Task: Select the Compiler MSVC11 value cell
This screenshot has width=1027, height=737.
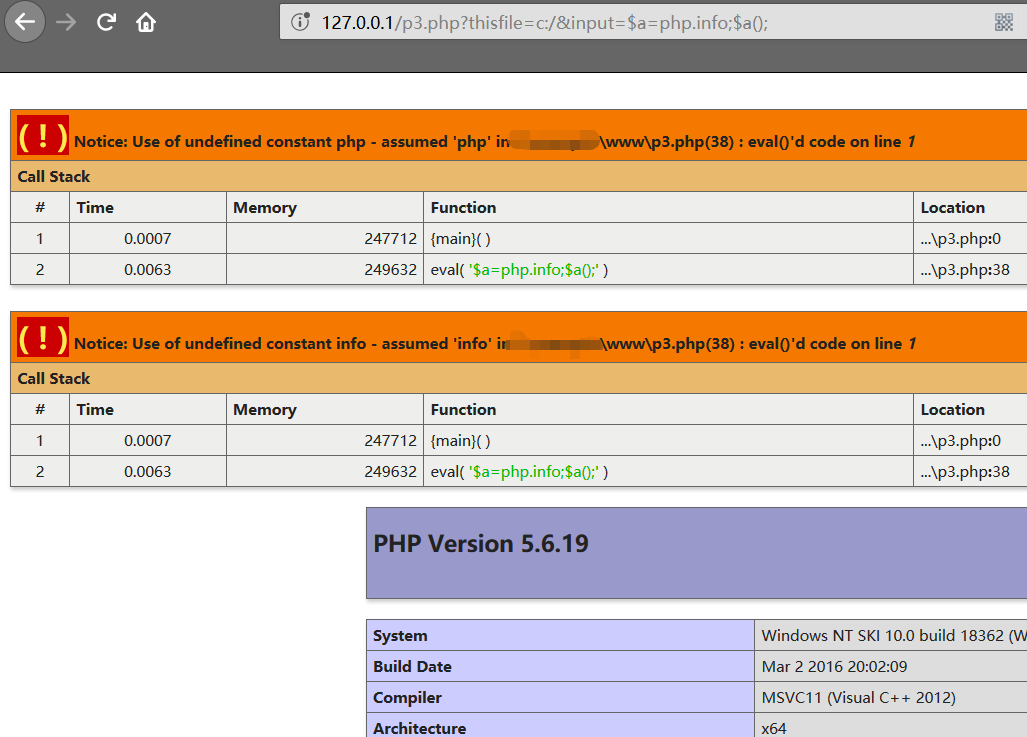Action: coord(858,698)
